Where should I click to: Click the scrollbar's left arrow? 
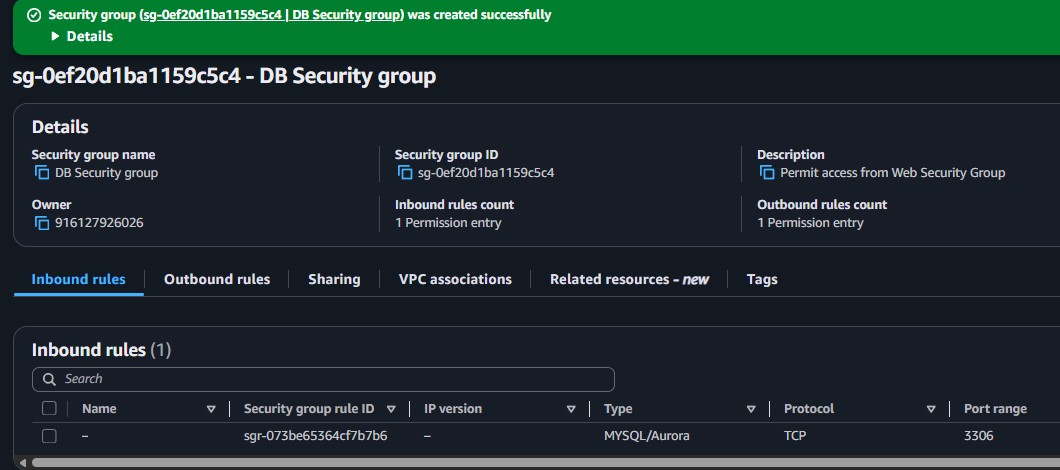tap(22, 463)
